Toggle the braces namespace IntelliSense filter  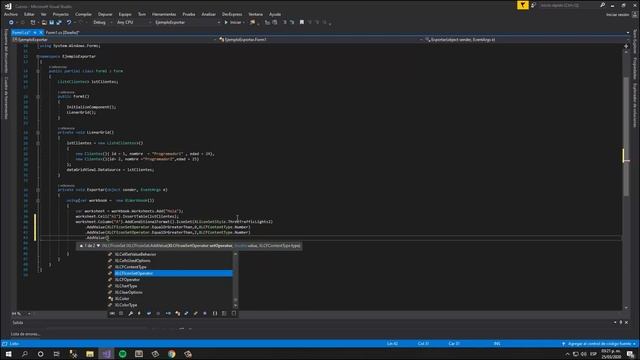coord(215,313)
